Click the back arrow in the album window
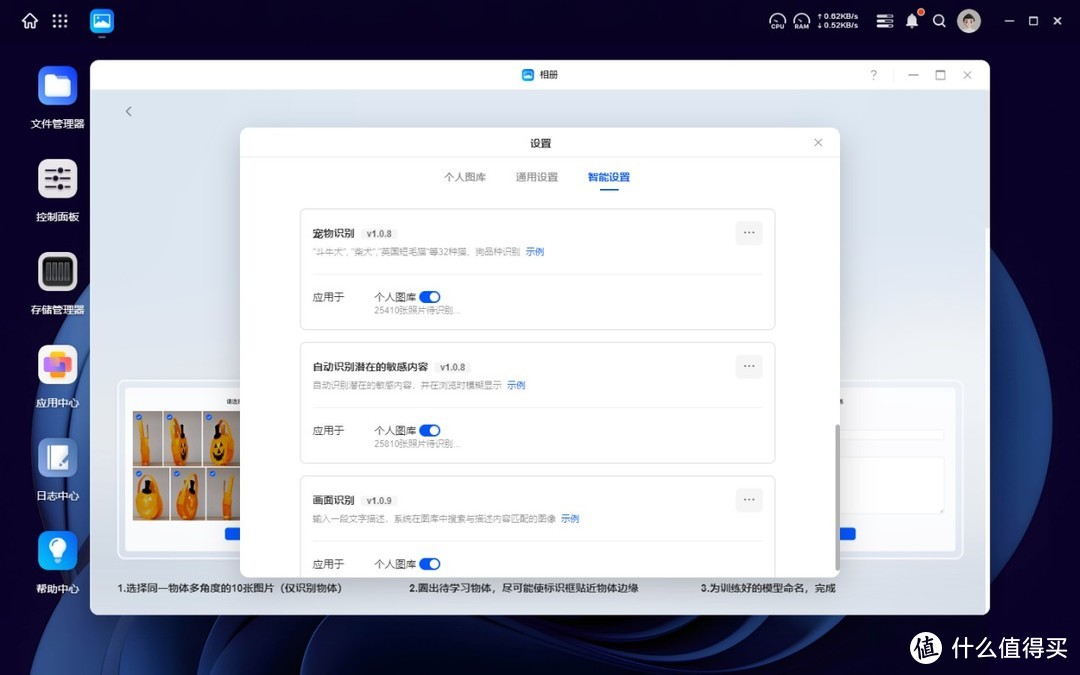 (128, 111)
